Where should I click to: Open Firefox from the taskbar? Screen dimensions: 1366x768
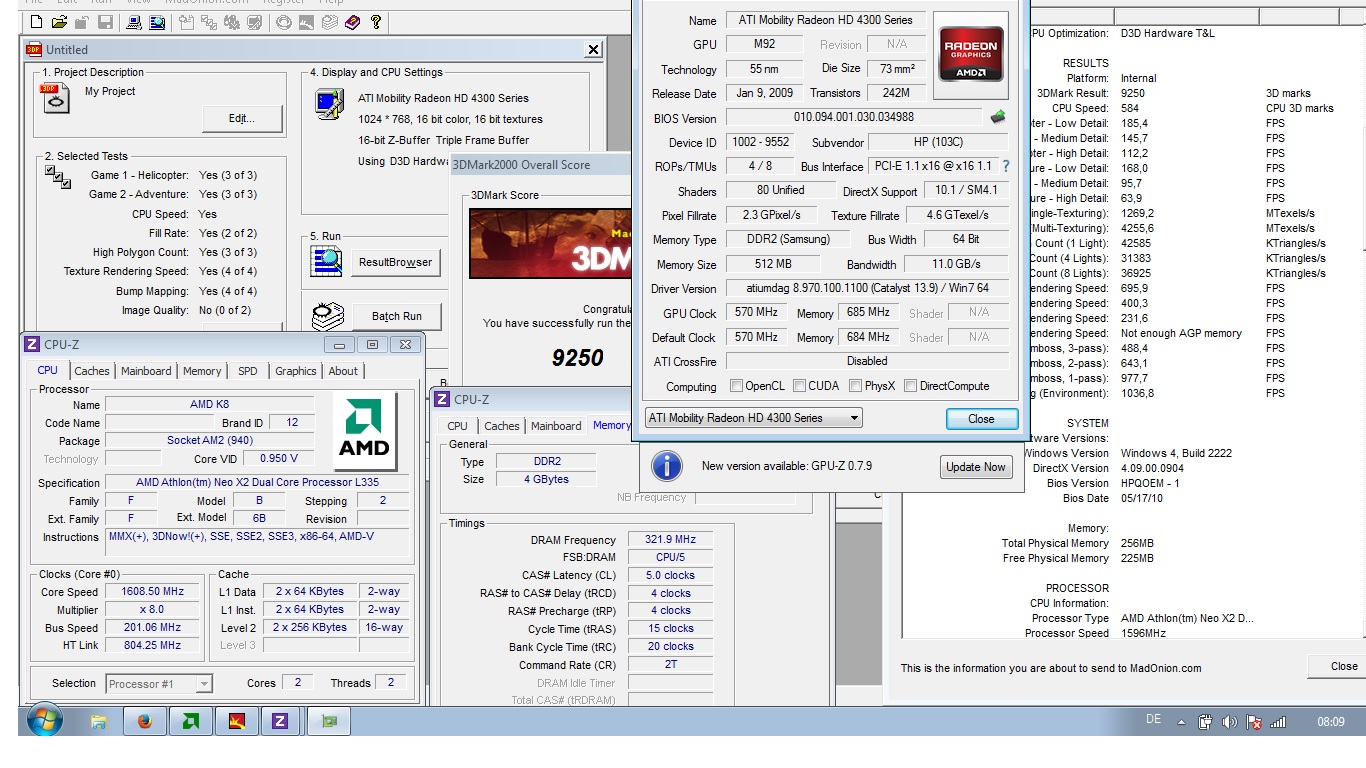pos(145,721)
